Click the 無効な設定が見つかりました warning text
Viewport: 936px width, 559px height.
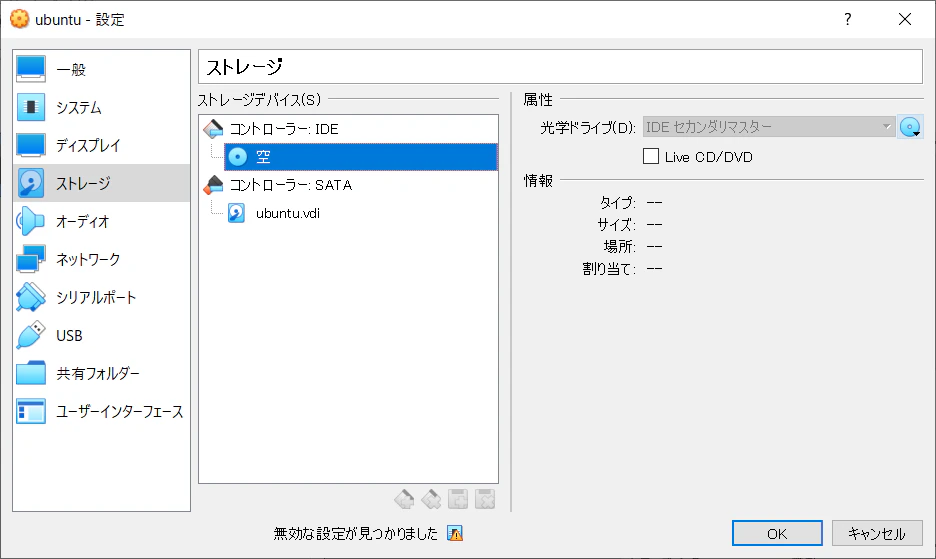point(356,533)
